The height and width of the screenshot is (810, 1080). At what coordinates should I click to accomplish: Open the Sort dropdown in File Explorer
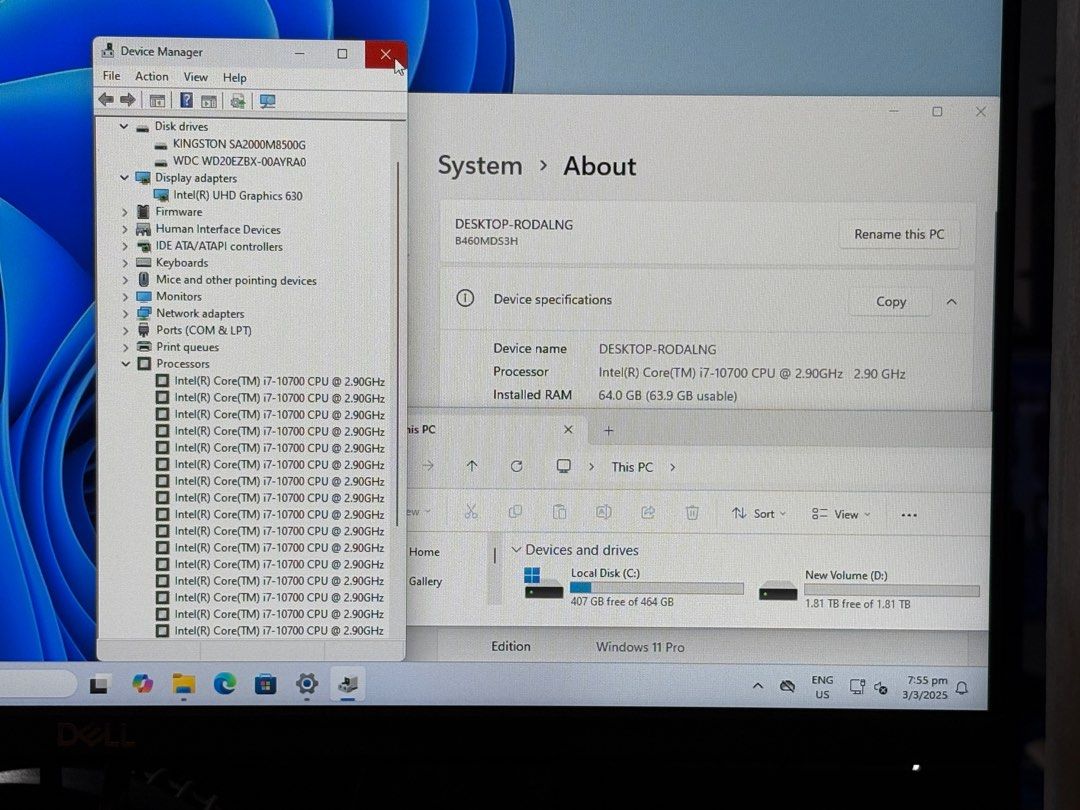pos(758,513)
